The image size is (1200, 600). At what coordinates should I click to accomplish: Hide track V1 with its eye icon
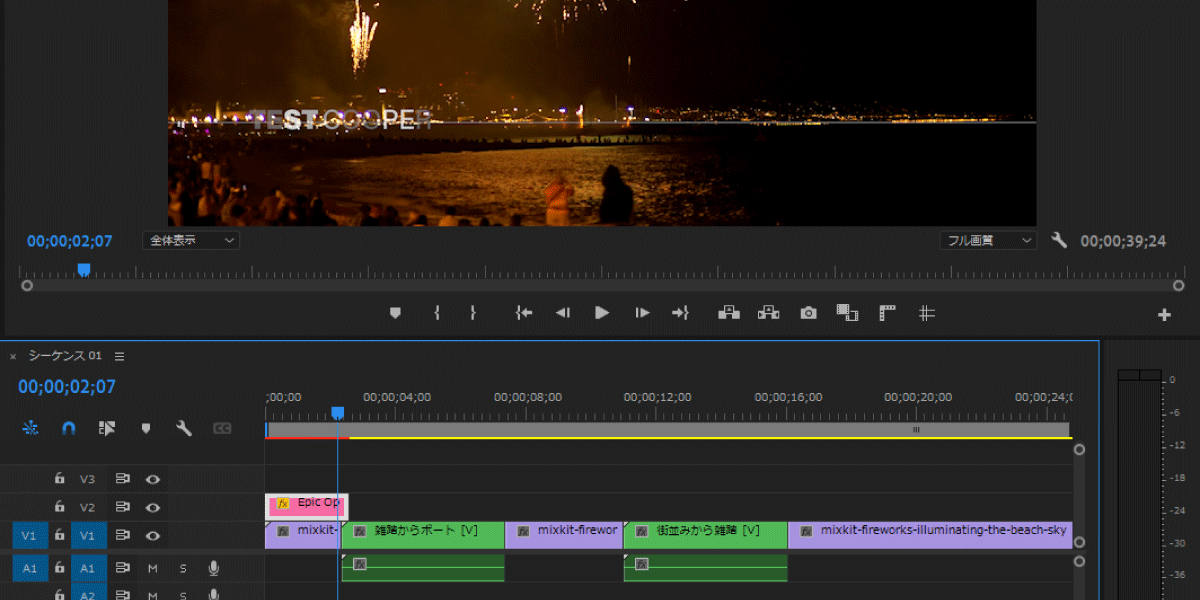(153, 535)
